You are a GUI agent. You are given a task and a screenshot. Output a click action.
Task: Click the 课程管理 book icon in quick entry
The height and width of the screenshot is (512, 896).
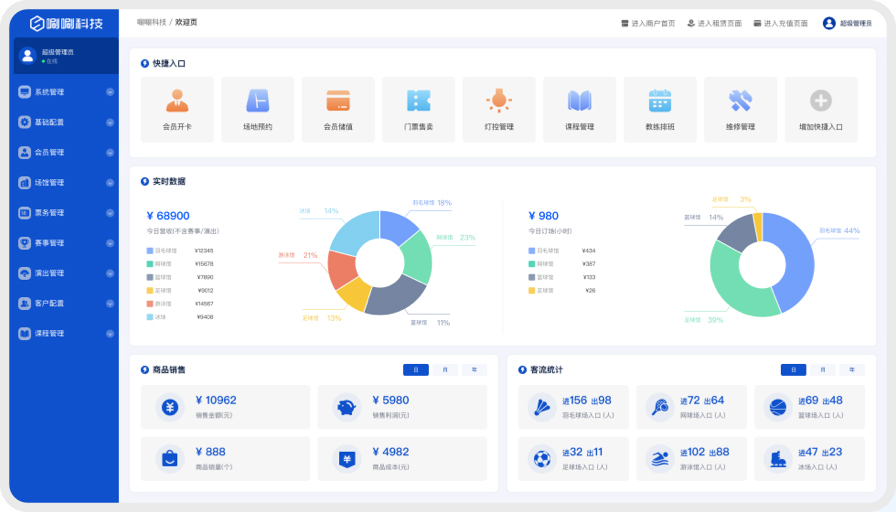[579, 101]
